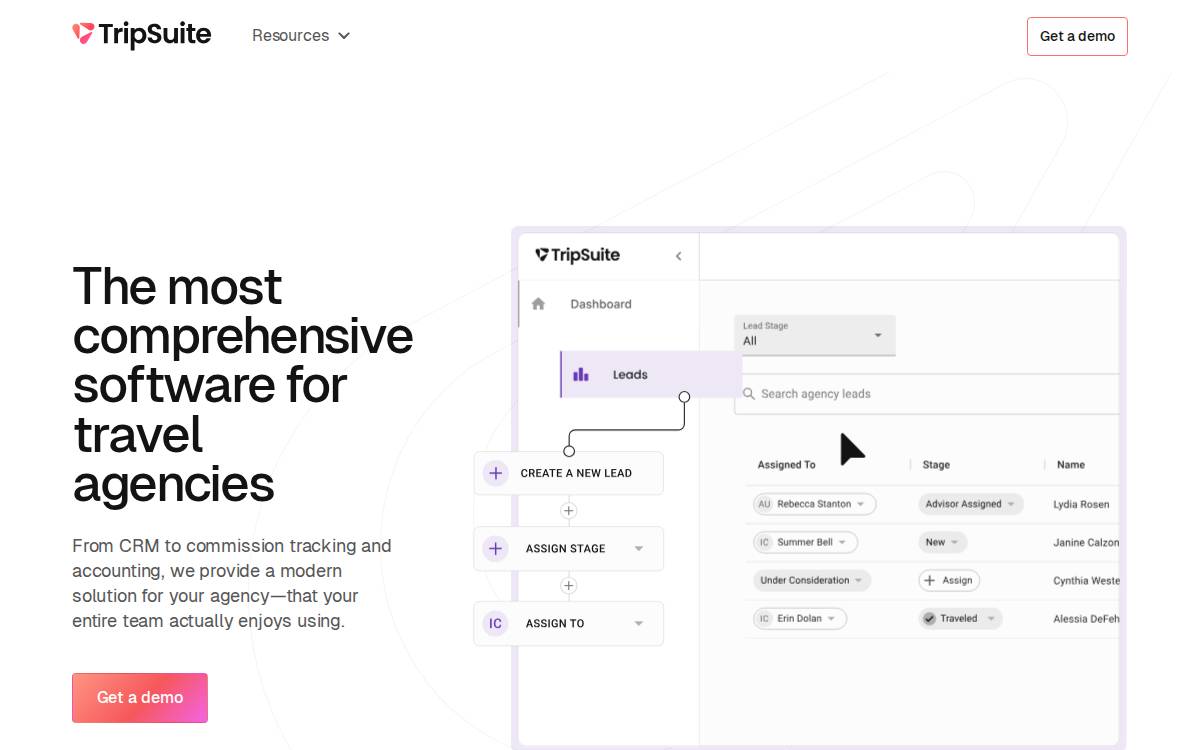Open the Advisor Assigned stage dropdown
This screenshot has height=750, width=1200.
[970, 504]
